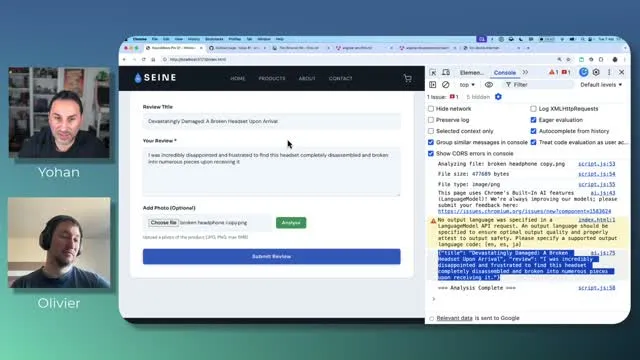
Task: Enable Log XMLHttpRequests checkbox
Action: coord(533,109)
